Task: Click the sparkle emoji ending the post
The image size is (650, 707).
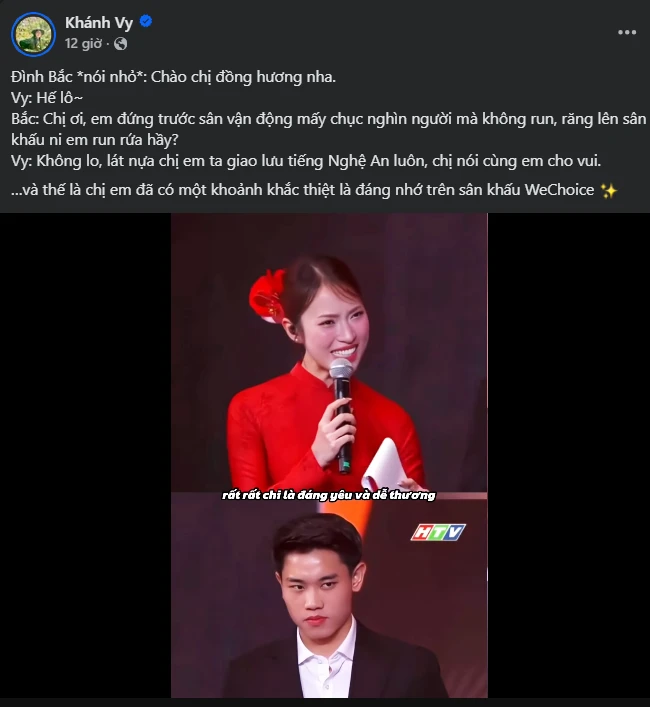Action: pyautogui.click(x=609, y=191)
